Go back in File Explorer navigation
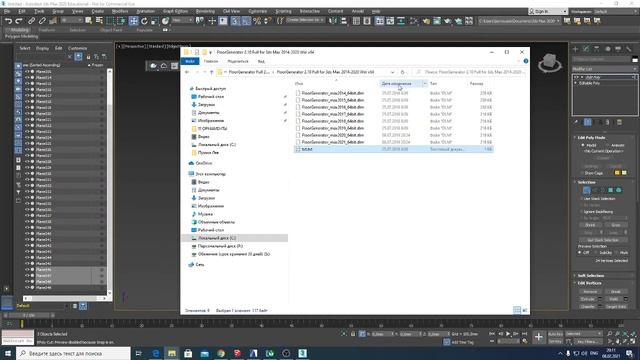Viewport: 640px width, 360px height. click(187, 72)
